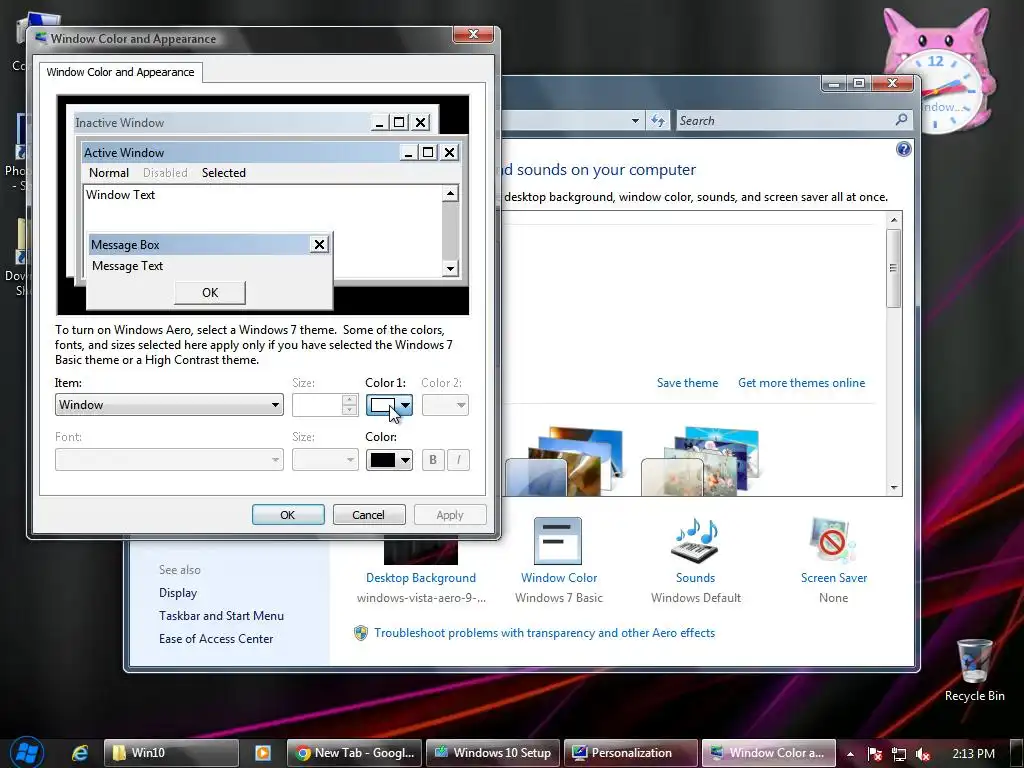Click the Window Color a... taskbar button
The height and width of the screenshot is (768, 1024).
coord(769,753)
